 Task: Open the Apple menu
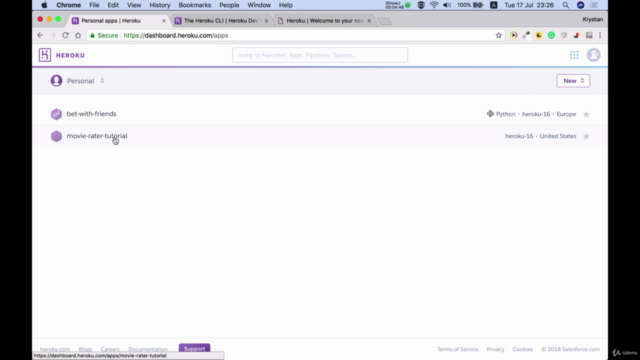[44, 5]
